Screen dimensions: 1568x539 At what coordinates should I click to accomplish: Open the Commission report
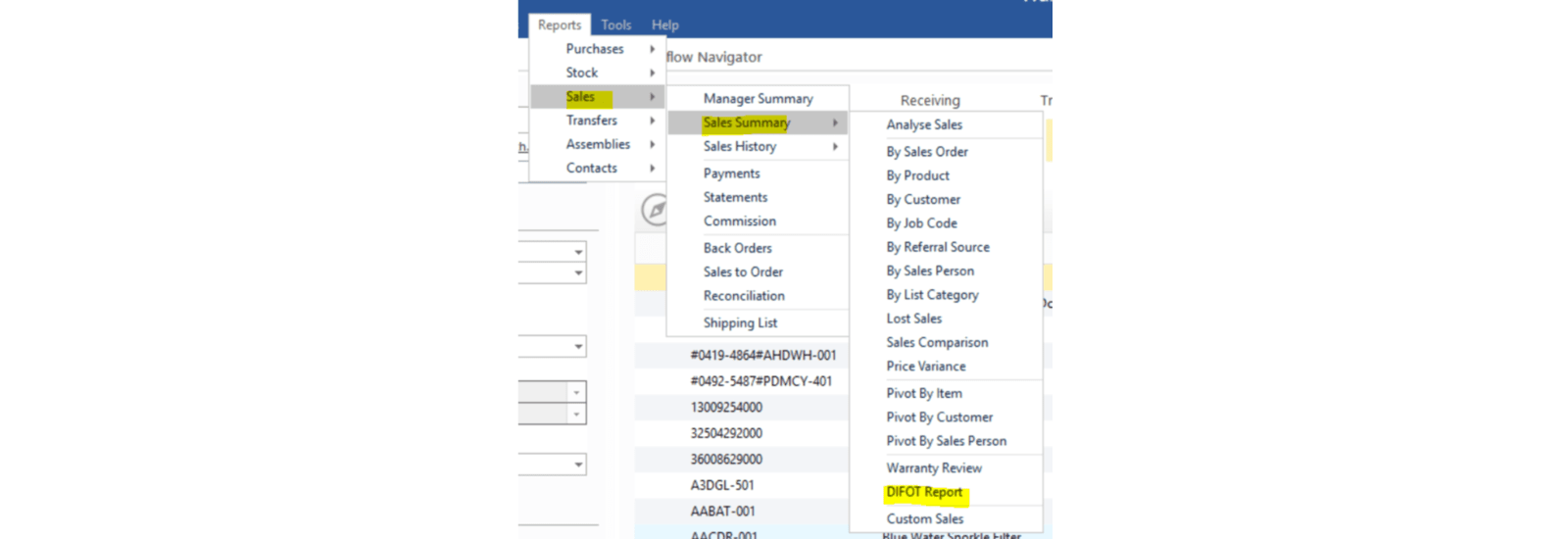[758, 220]
